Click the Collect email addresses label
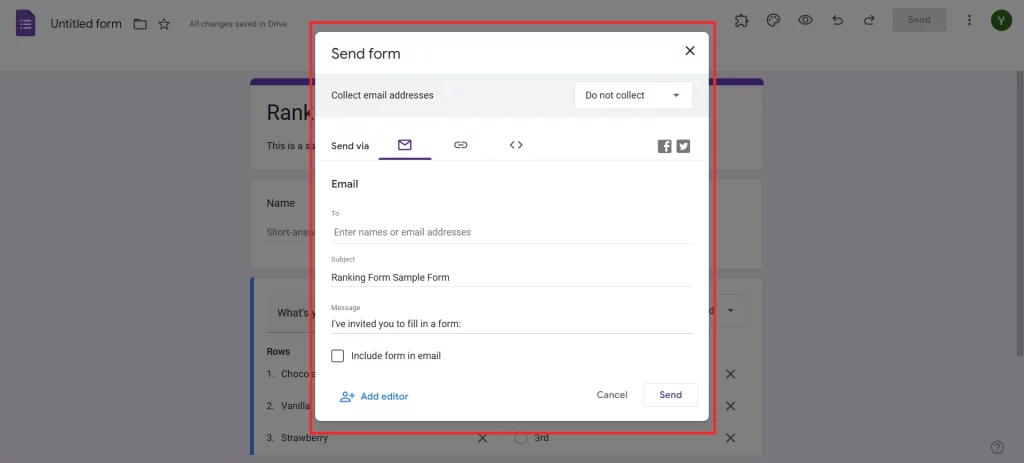 point(382,95)
